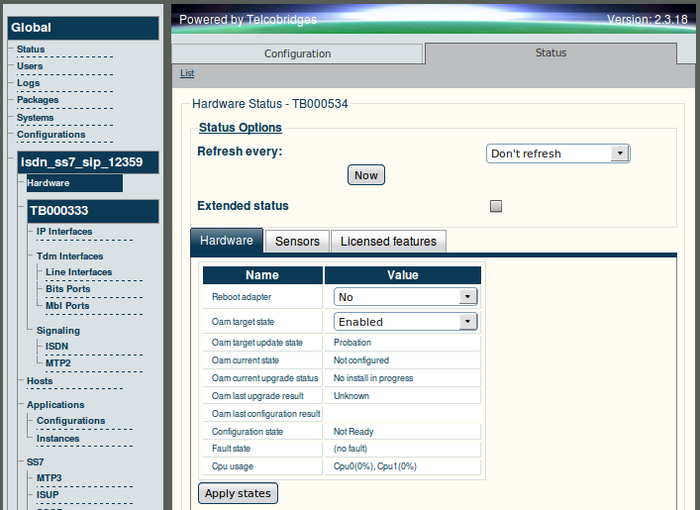Follow the List link

tap(187, 73)
